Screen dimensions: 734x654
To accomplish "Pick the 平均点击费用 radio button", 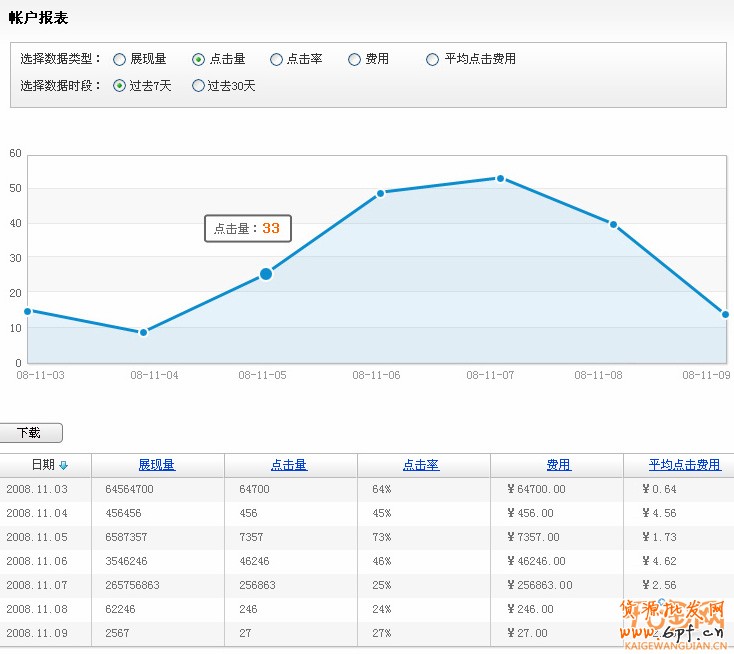I will [x=432, y=60].
